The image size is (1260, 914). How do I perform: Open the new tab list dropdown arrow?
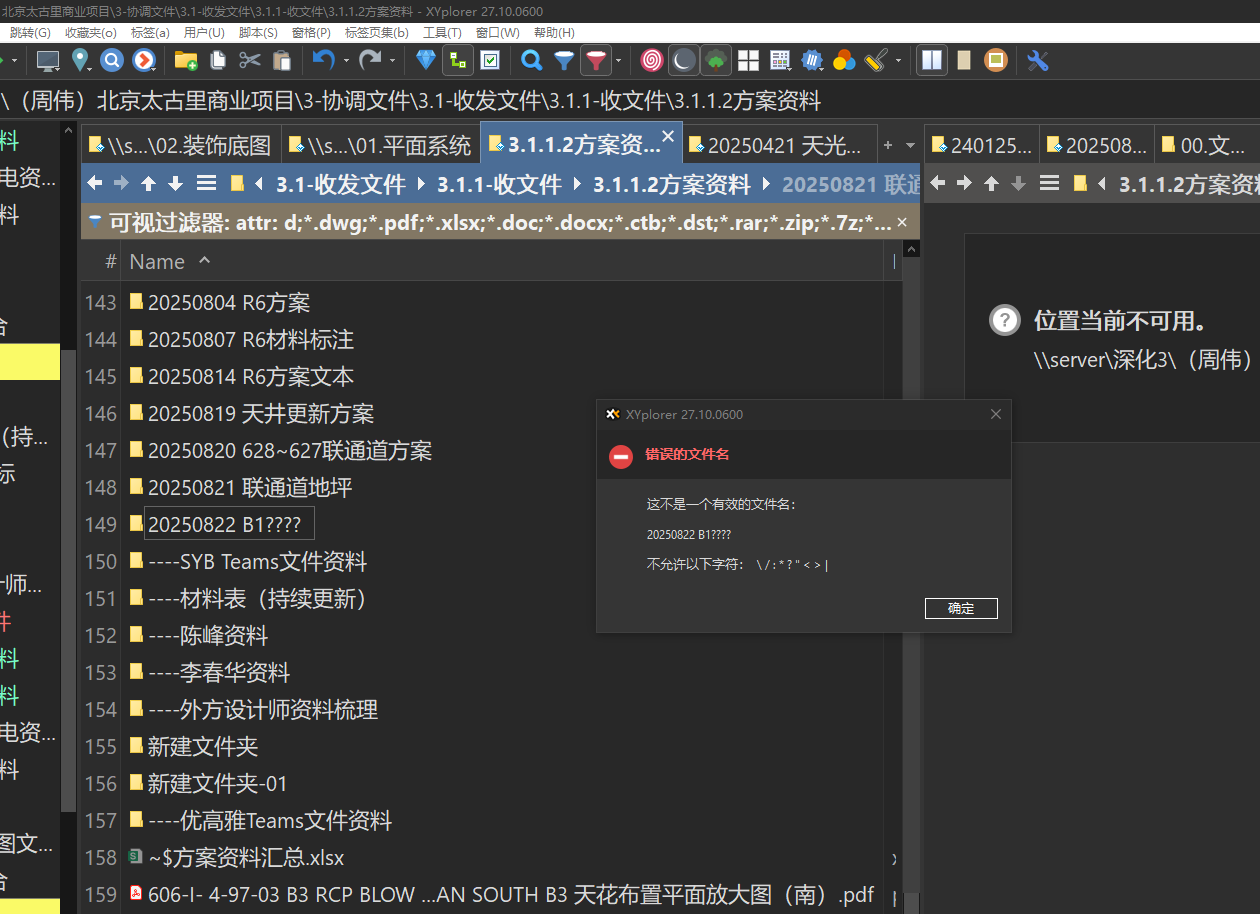coord(909,146)
